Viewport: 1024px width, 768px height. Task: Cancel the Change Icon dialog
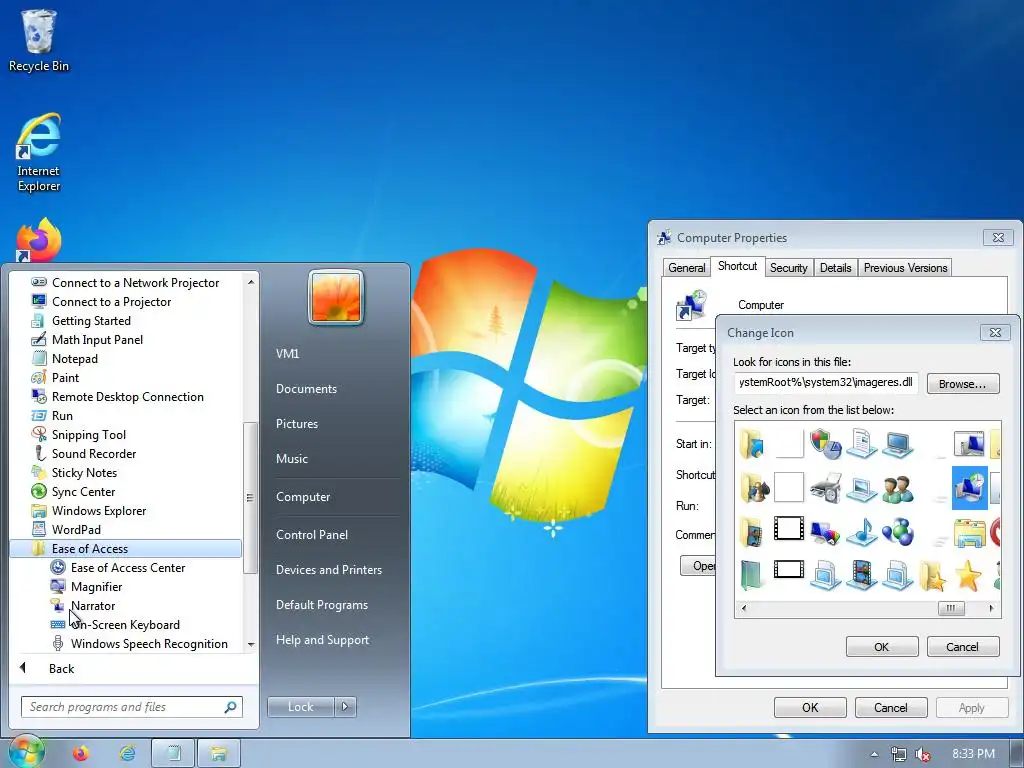pyautogui.click(x=963, y=647)
